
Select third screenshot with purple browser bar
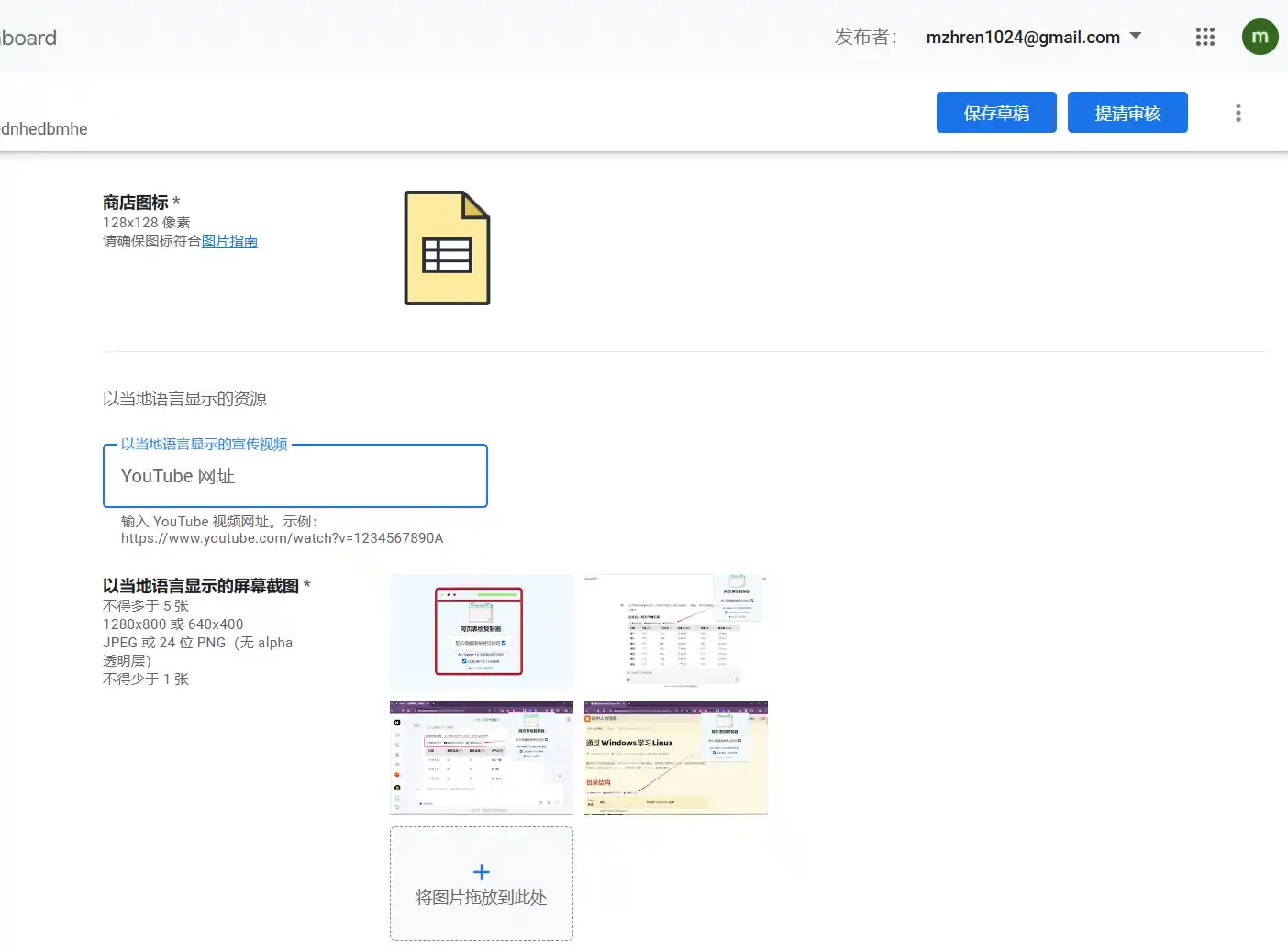pyautogui.click(x=482, y=758)
